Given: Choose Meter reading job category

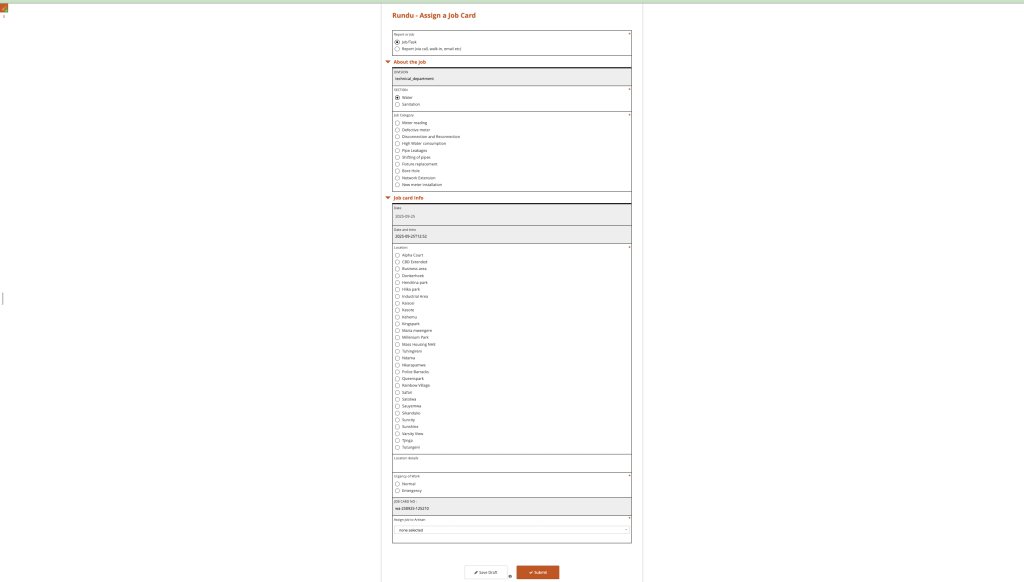Looking at the screenshot, I should tap(397, 123).
